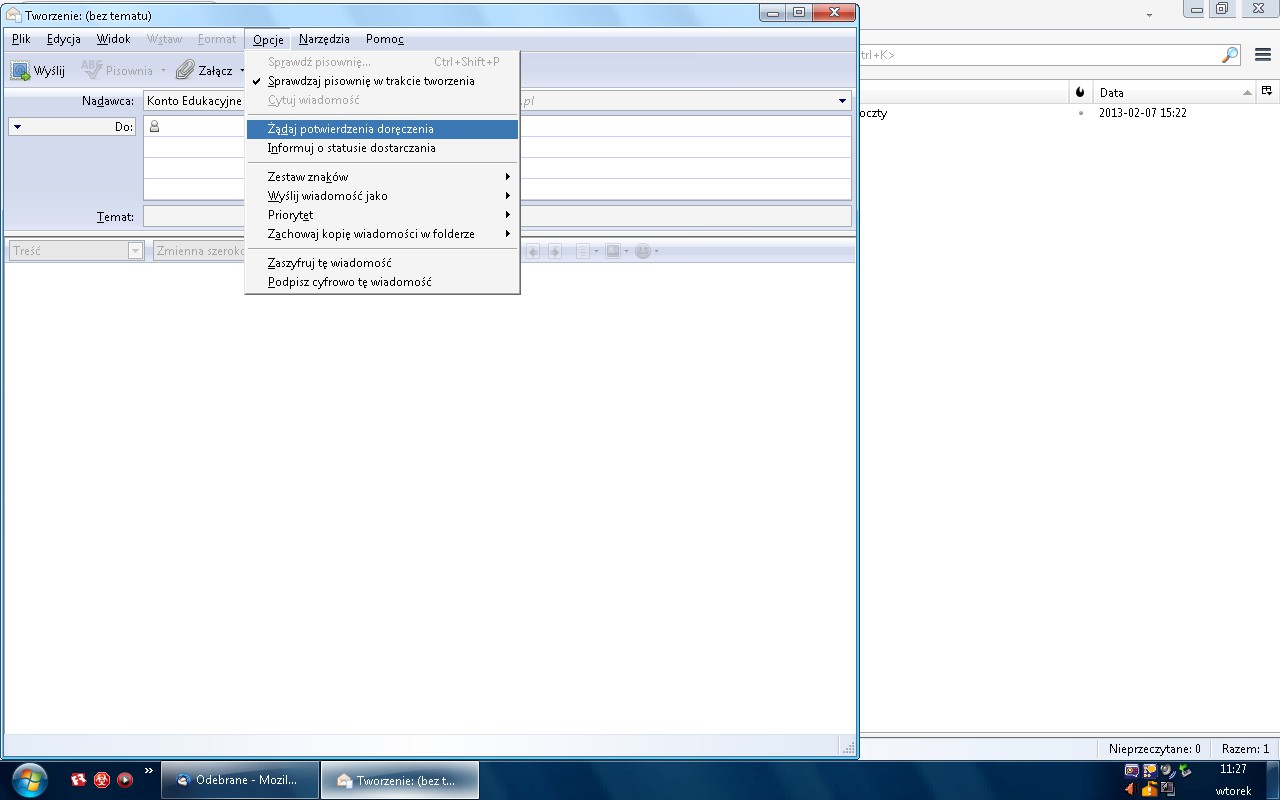Click Nieprzeczytane: 0 in status bar
This screenshot has height=800, width=1280.
tap(1155, 749)
